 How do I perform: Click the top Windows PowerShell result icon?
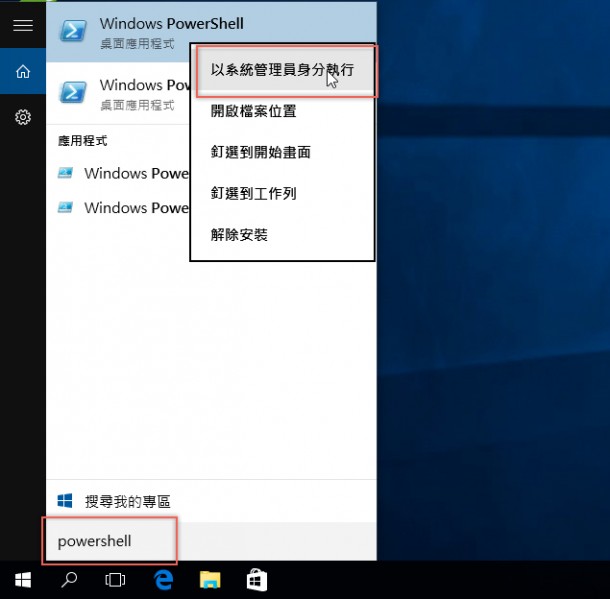(73, 31)
